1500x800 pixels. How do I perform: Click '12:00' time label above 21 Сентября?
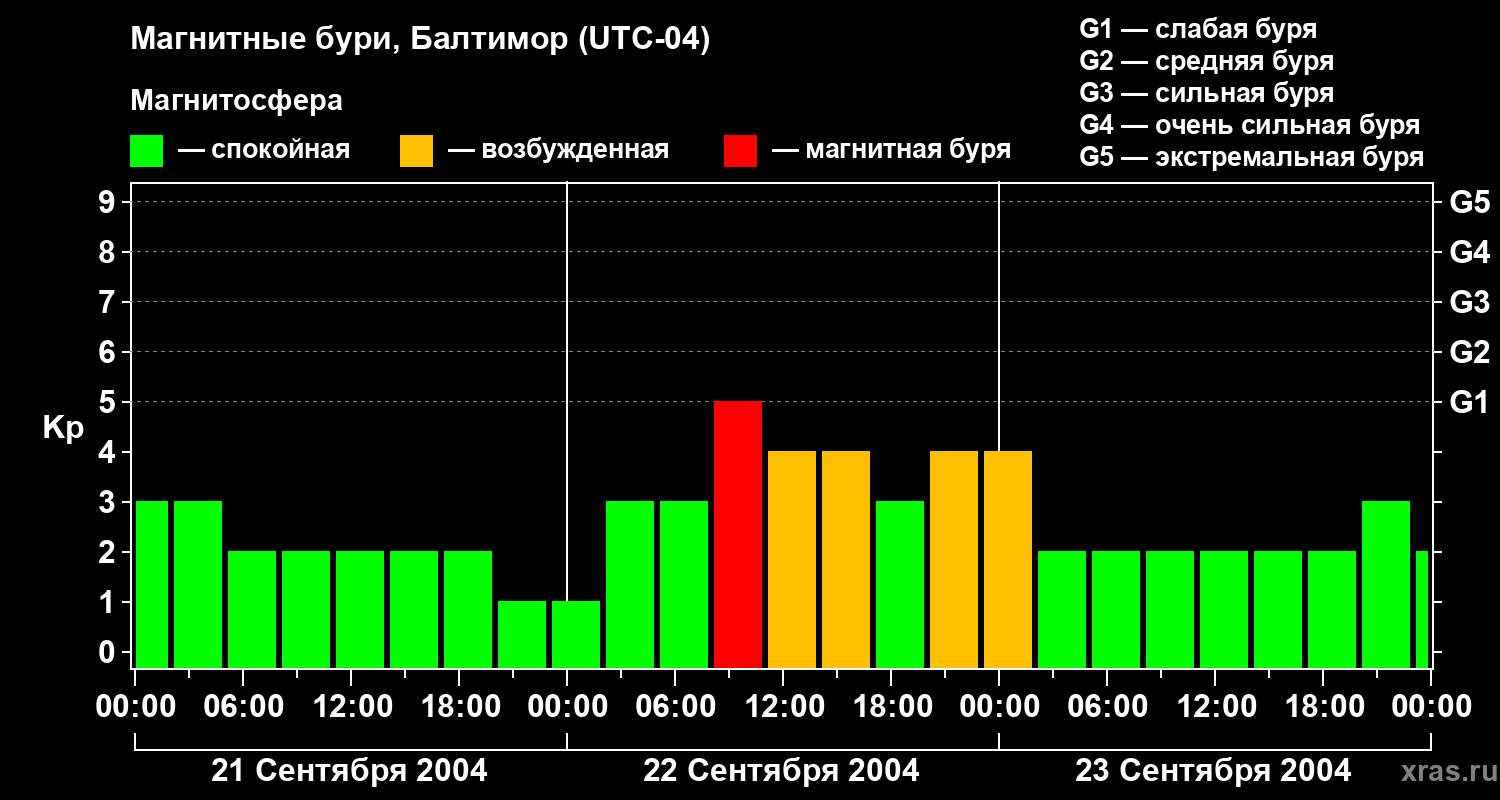(x=353, y=708)
